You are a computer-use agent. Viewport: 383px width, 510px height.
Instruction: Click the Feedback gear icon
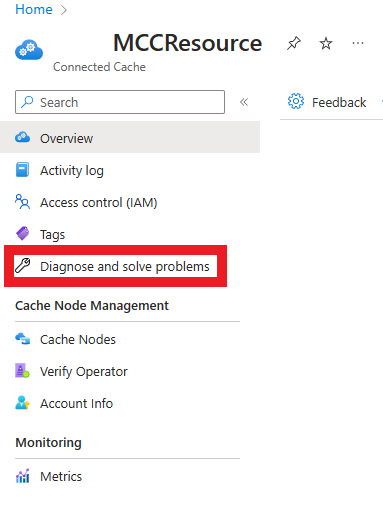pyautogui.click(x=296, y=101)
